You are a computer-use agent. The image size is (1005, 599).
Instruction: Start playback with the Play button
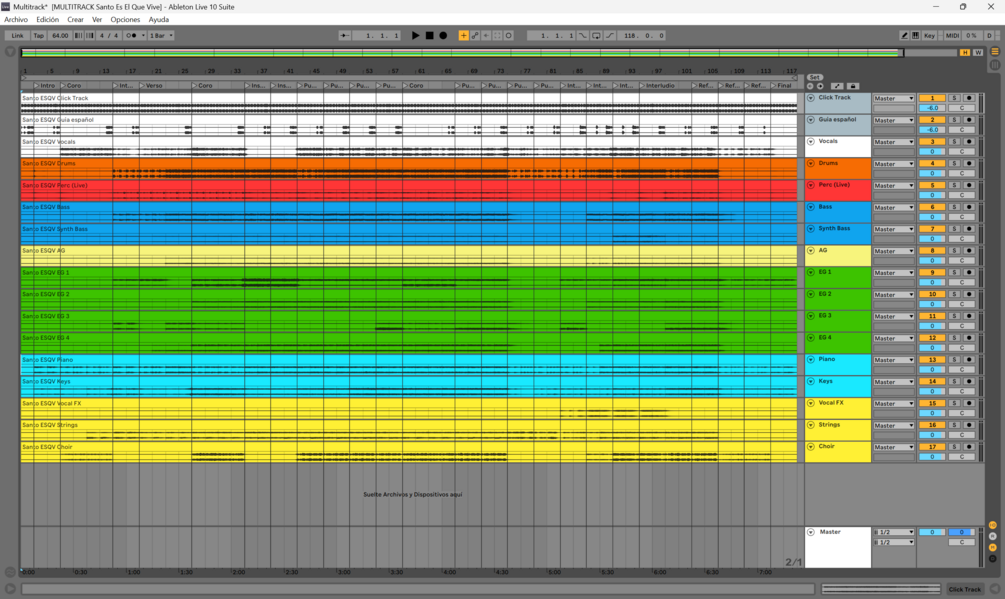pos(416,35)
